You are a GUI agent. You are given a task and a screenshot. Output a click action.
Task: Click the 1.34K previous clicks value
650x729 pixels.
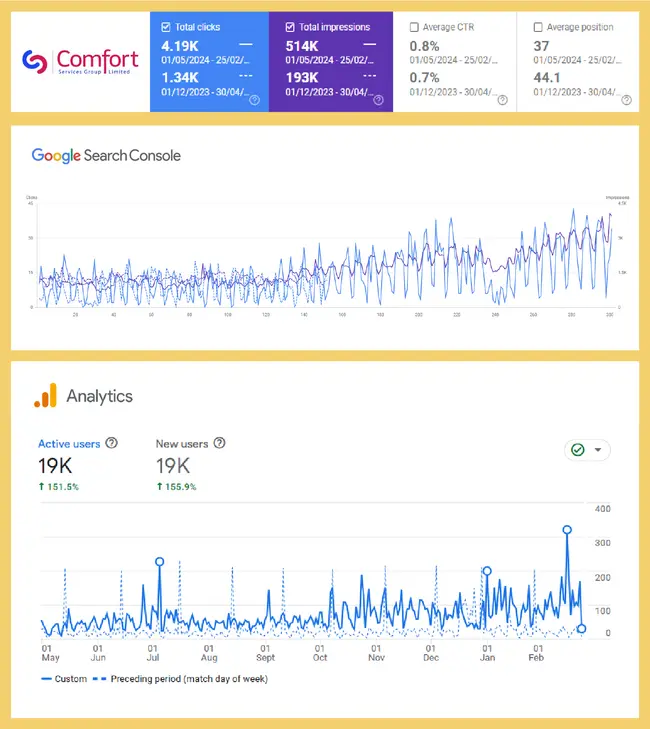[x=180, y=77]
